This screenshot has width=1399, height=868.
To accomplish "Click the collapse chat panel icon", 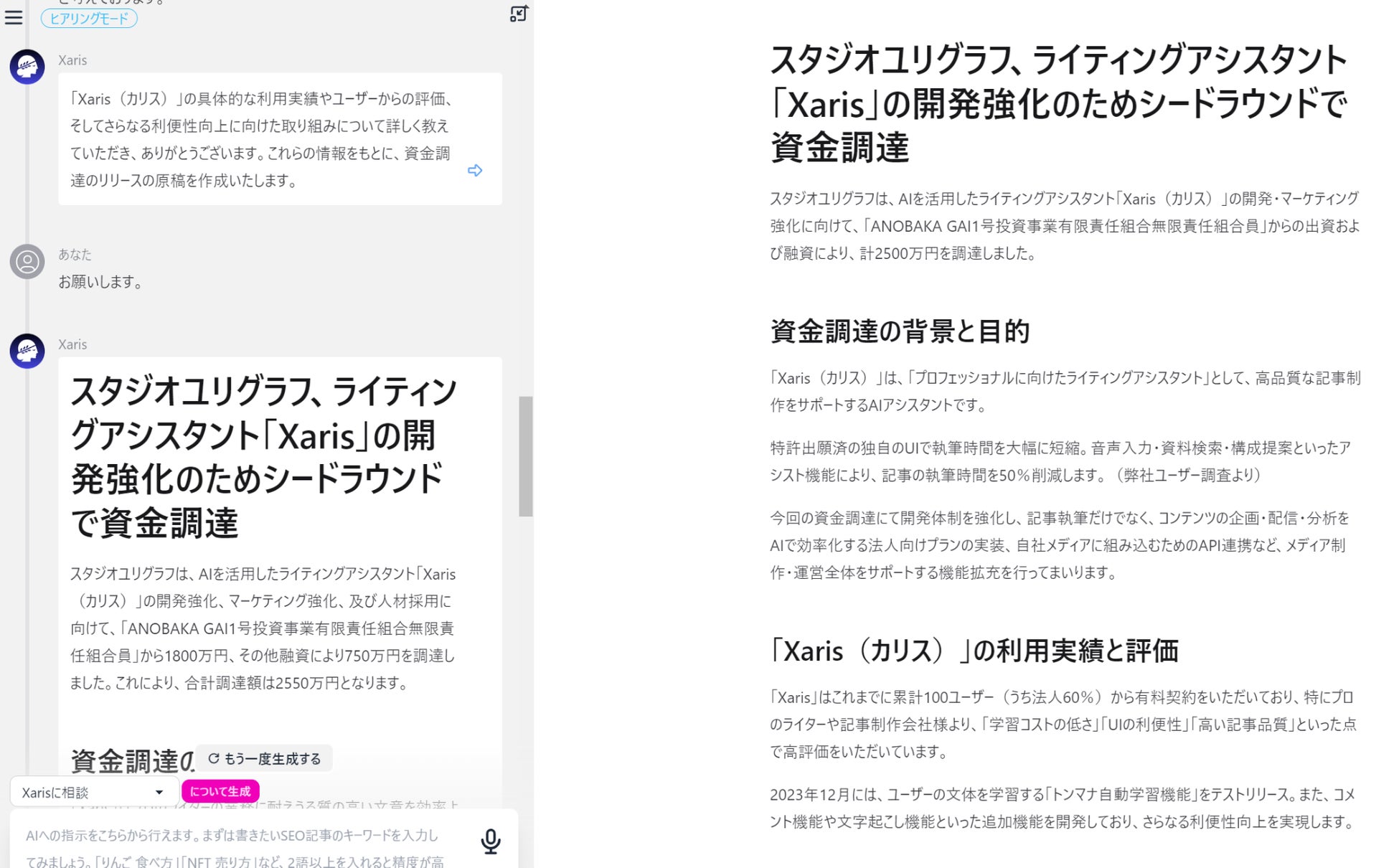I will 519,14.
